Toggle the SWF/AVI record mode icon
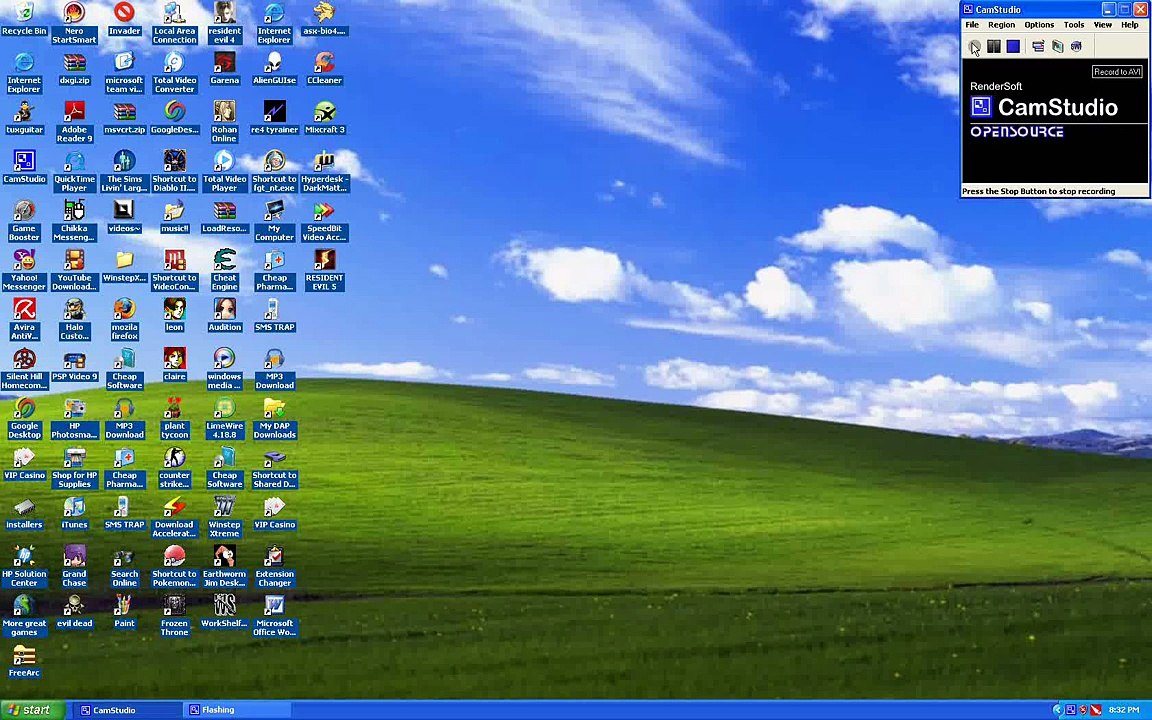 point(1076,46)
